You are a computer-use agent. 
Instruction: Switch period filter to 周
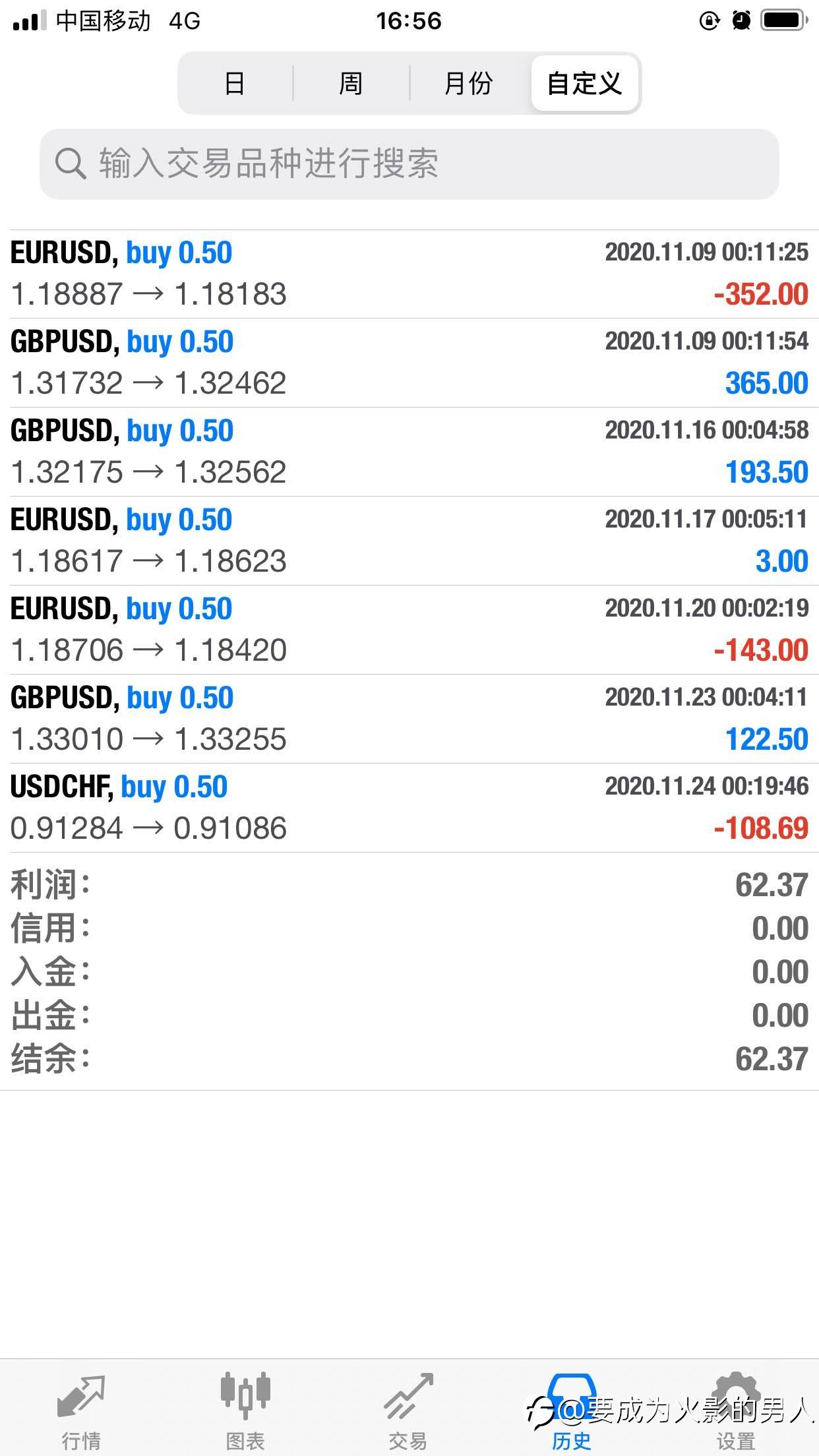[x=351, y=83]
